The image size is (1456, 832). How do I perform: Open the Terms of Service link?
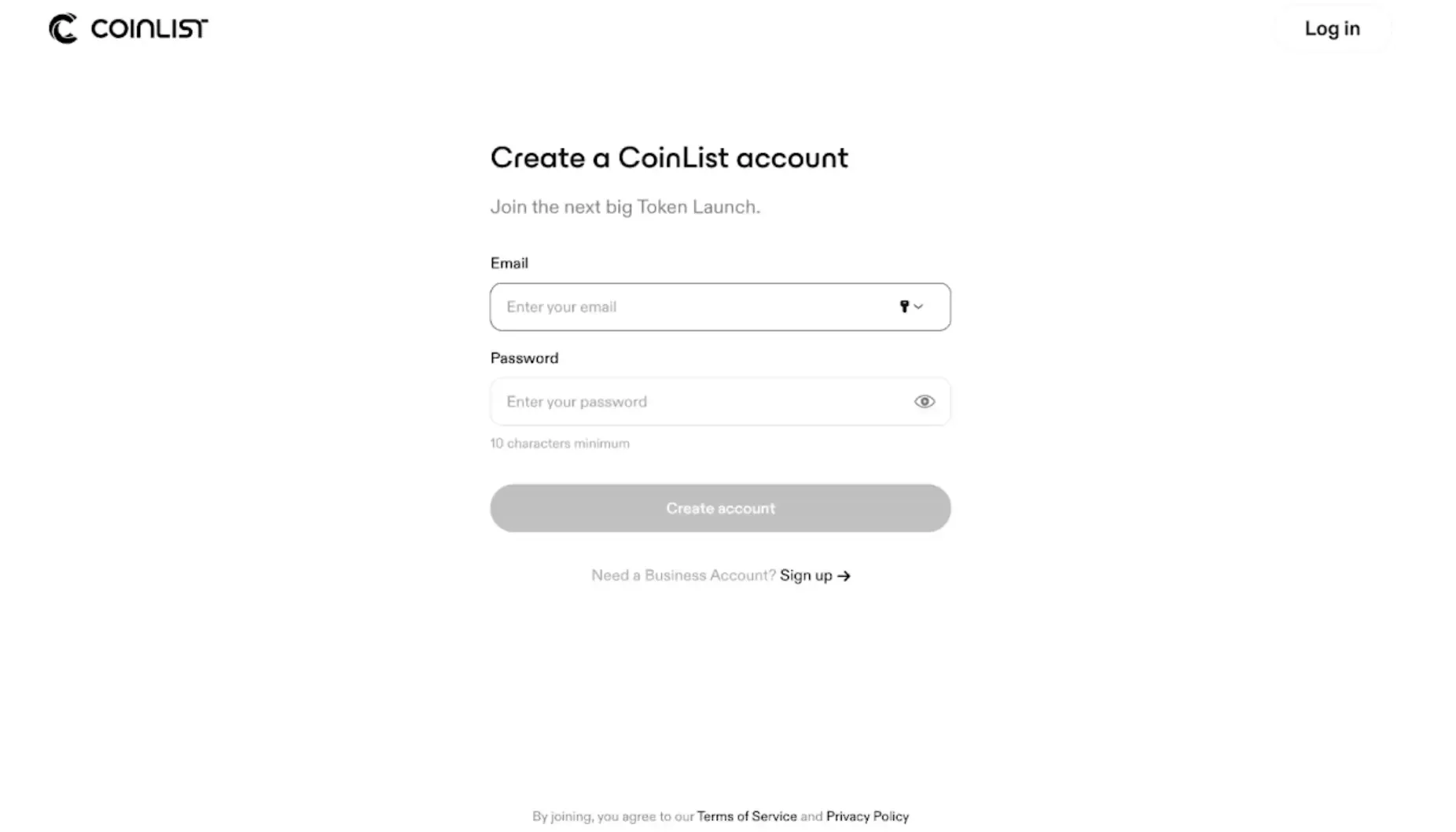746,816
